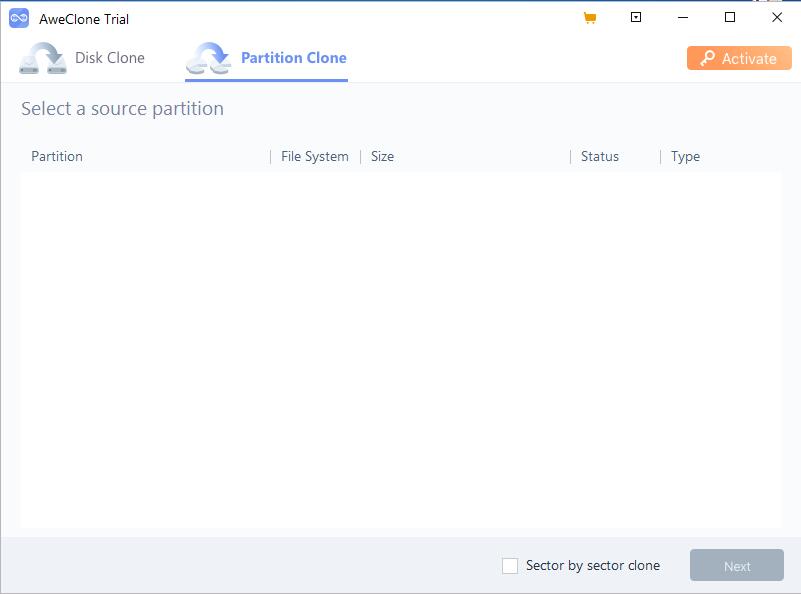Click the Next button

coord(737,565)
